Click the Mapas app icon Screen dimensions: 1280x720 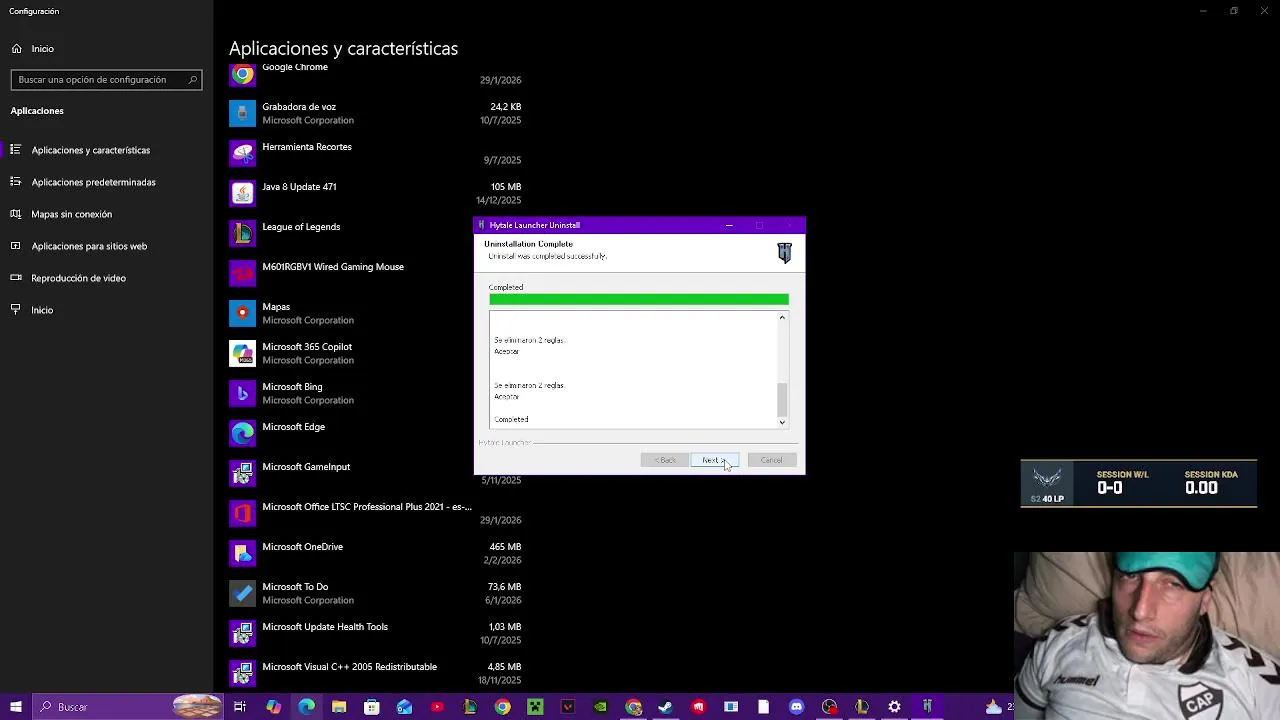[x=242, y=313]
